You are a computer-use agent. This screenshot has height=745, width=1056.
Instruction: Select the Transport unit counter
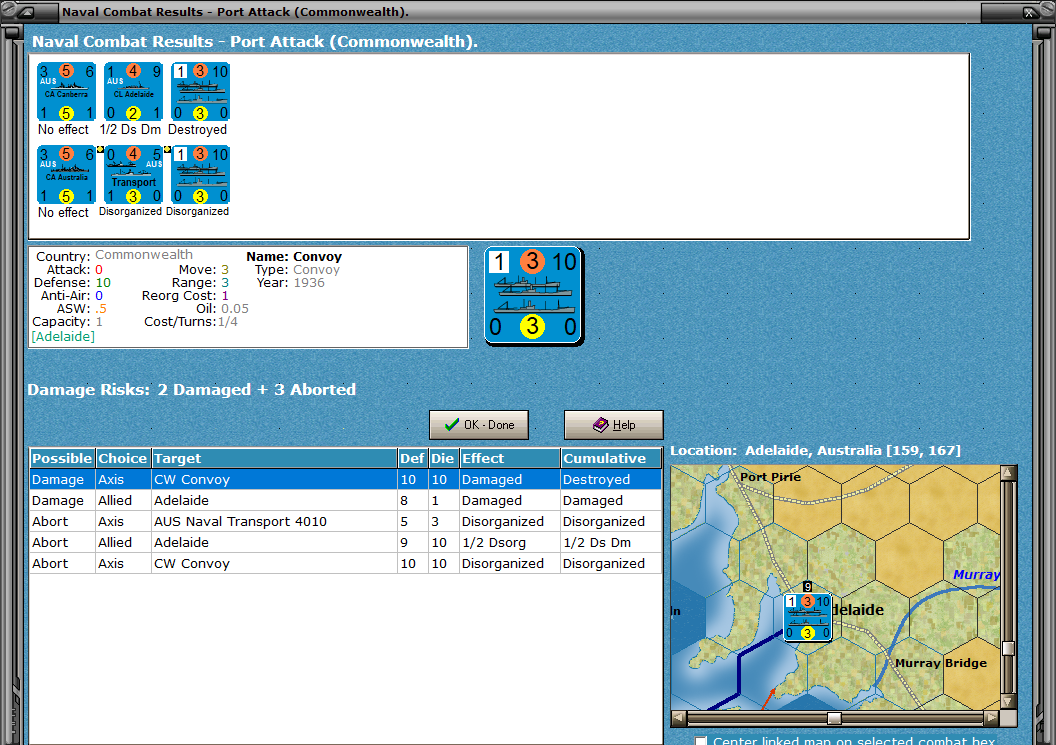click(x=133, y=175)
